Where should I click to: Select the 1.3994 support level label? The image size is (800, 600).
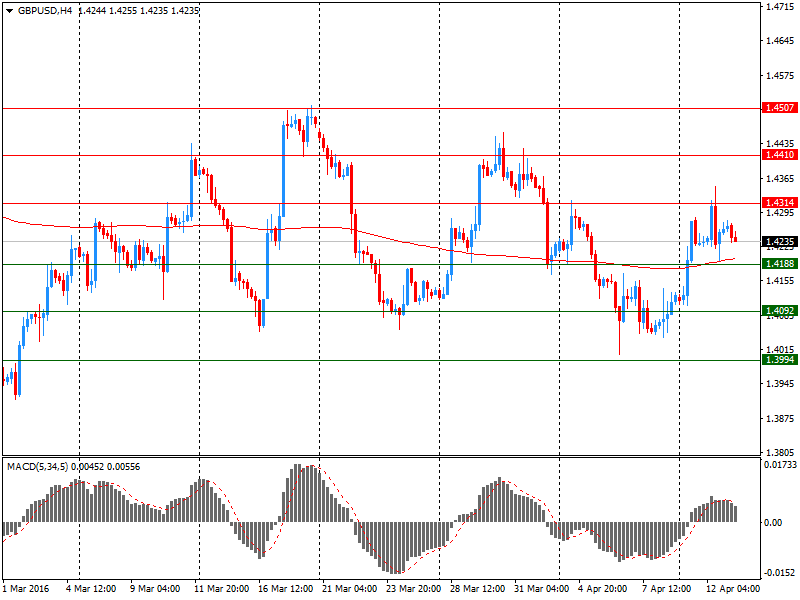coord(780,360)
